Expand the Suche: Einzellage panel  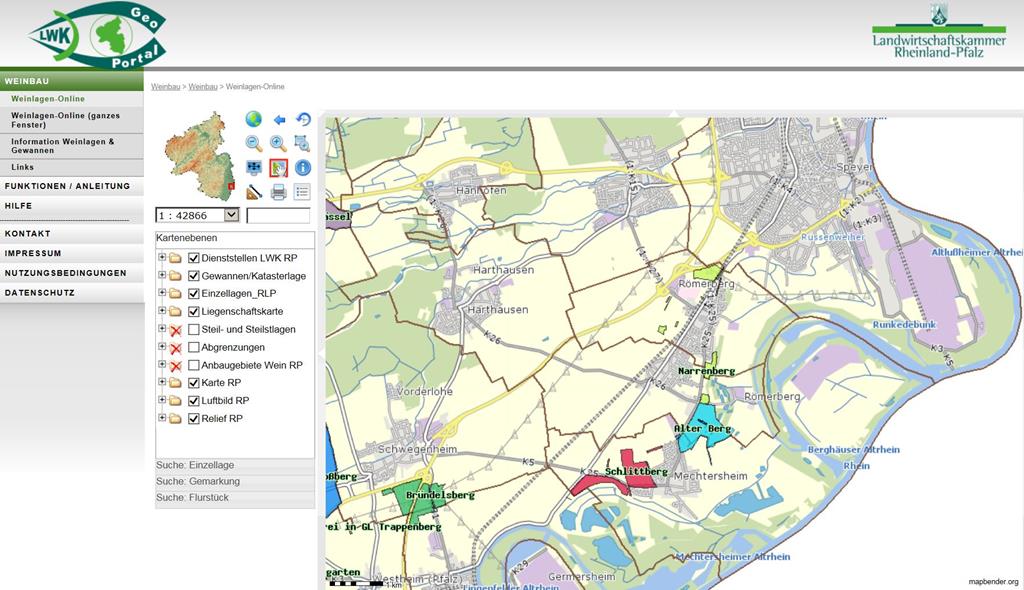point(234,465)
